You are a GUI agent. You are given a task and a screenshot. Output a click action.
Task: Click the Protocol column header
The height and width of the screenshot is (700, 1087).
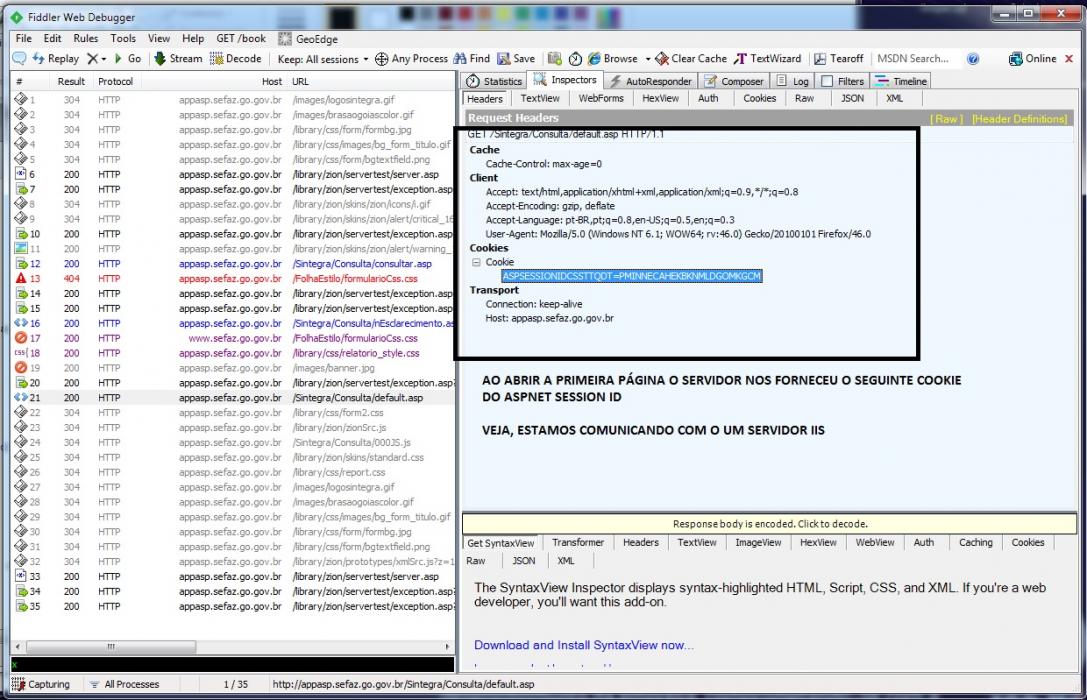(115, 81)
